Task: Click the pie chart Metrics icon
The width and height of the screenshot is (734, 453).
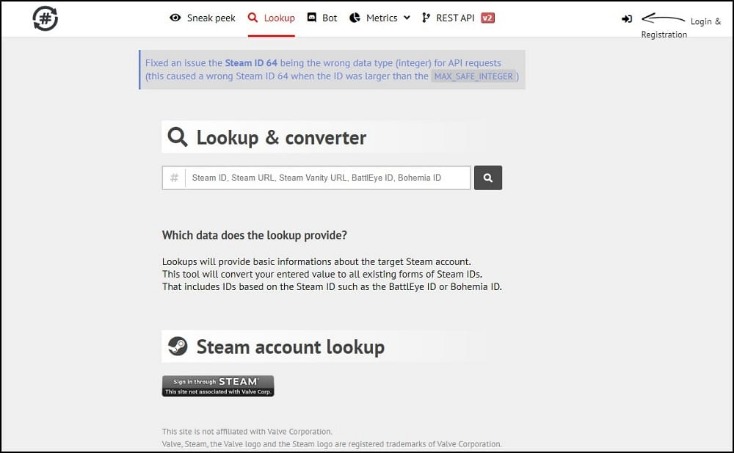Action: pos(355,18)
